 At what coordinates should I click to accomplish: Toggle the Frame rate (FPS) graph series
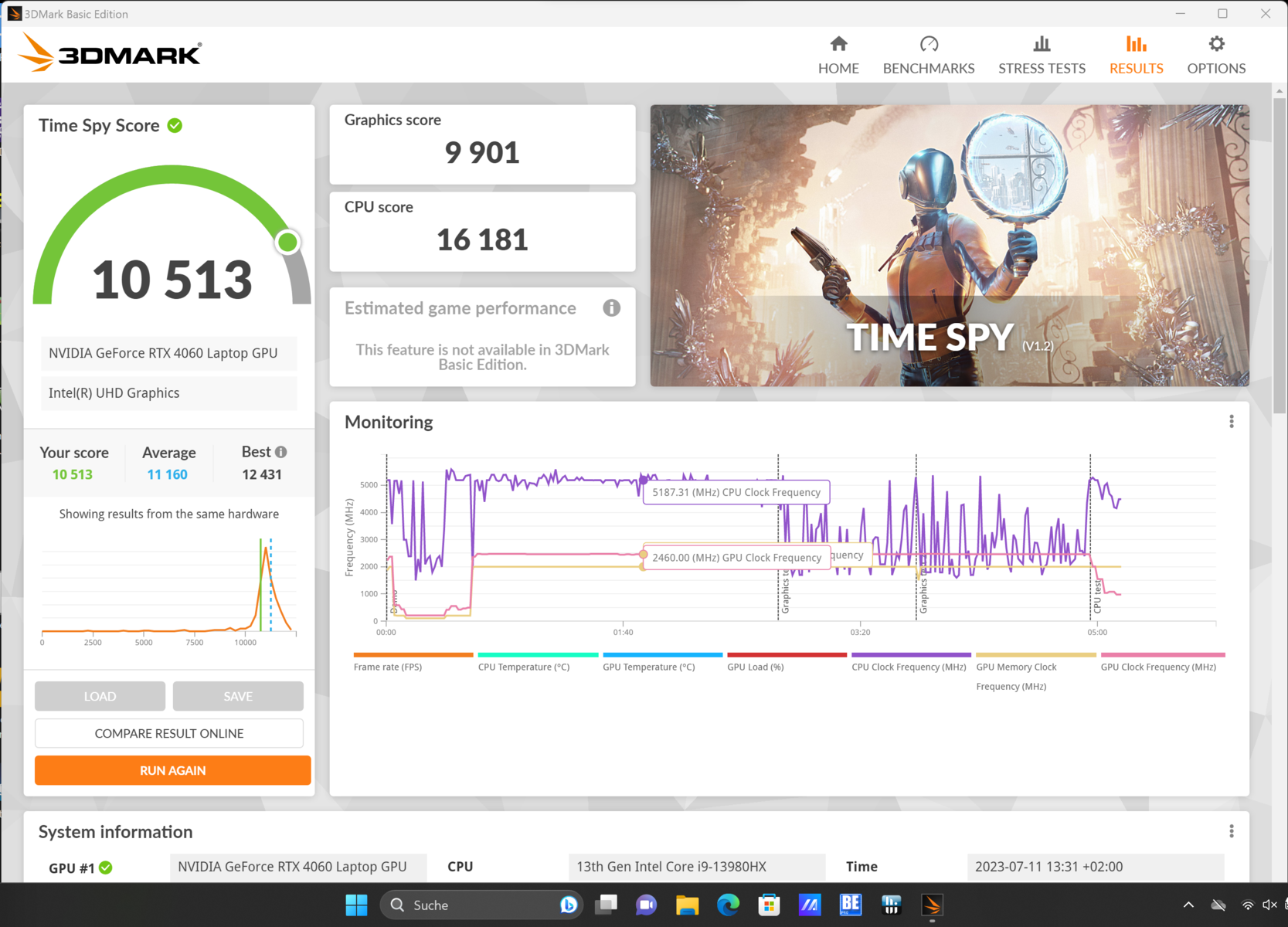pos(388,667)
